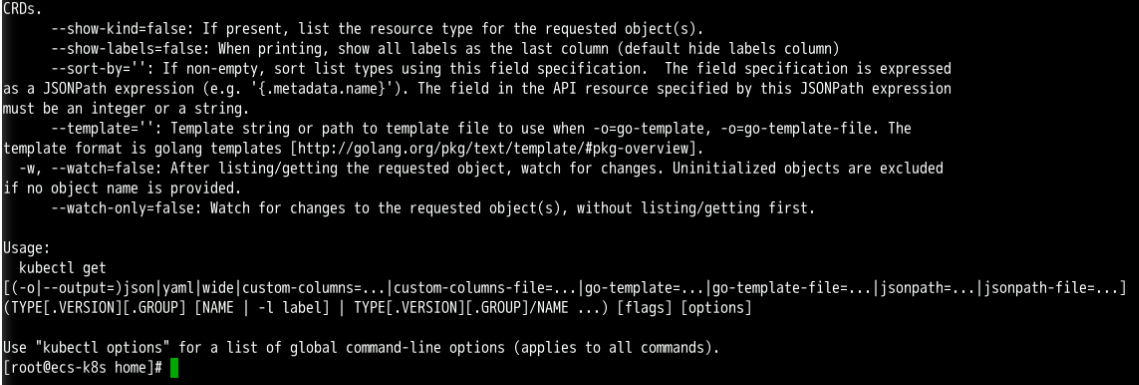Image resolution: width=1139 pixels, height=385 pixels.
Task: Click the [root@ecs-k8s home]# prompt
Action: click(84, 368)
